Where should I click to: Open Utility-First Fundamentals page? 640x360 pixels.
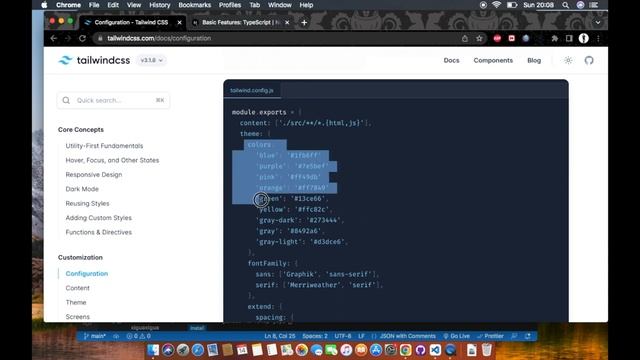pyautogui.click(x=104, y=146)
